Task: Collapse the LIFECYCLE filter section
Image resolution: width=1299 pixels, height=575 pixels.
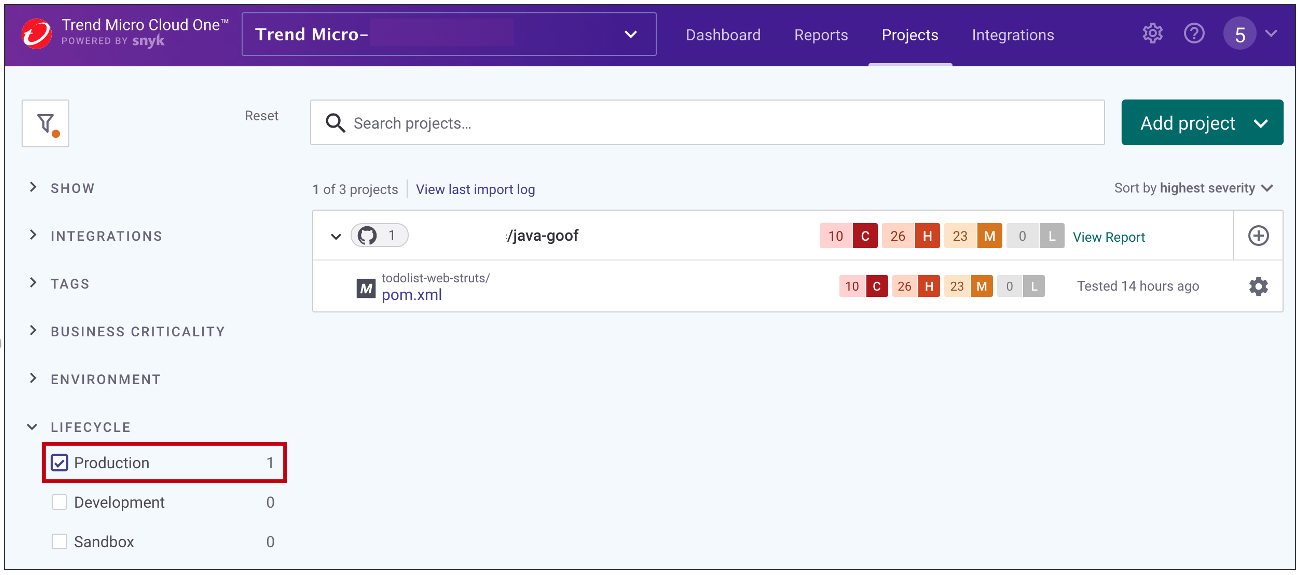Action: 78,427
